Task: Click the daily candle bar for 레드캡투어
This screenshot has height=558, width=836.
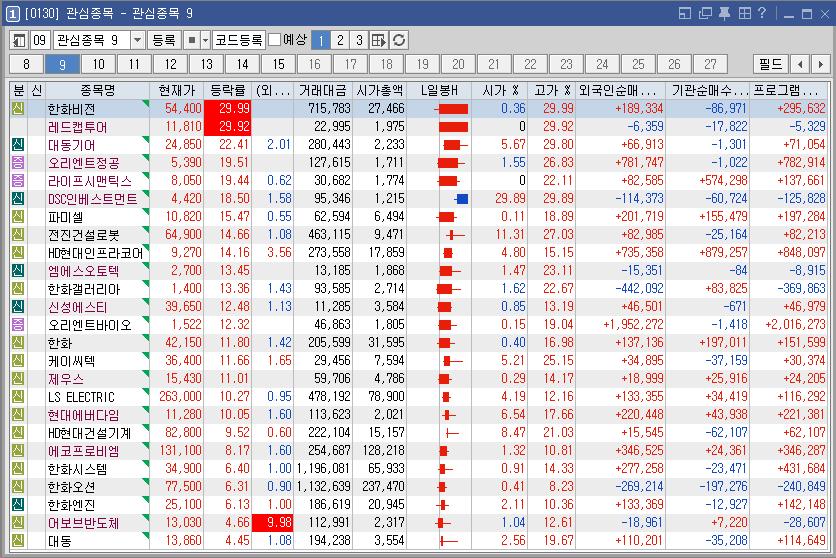Action: (453, 127)
